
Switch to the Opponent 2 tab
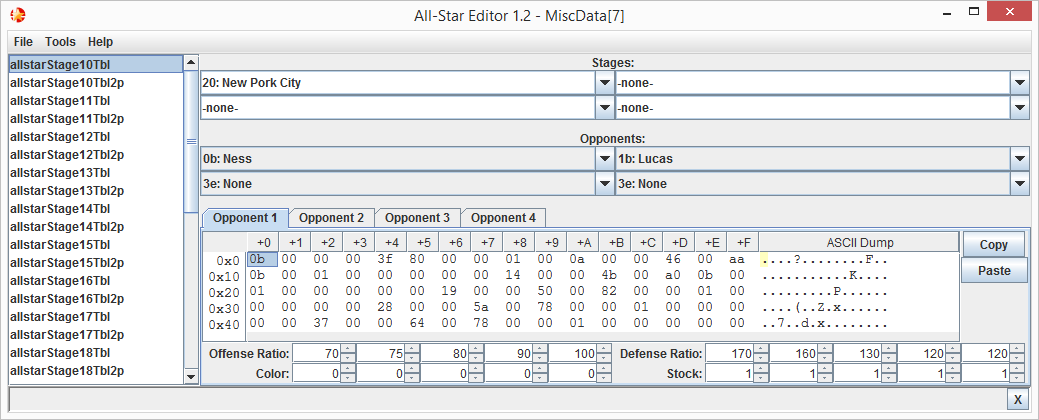tap(332, 218)
